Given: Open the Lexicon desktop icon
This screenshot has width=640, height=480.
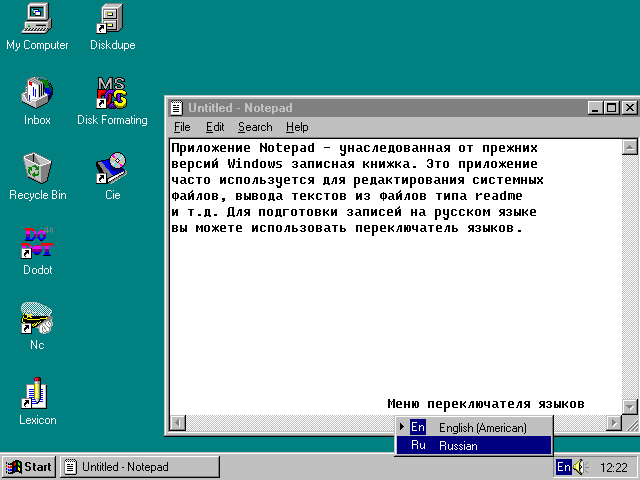Looking at the screenshot, I should tap(37, 394).
